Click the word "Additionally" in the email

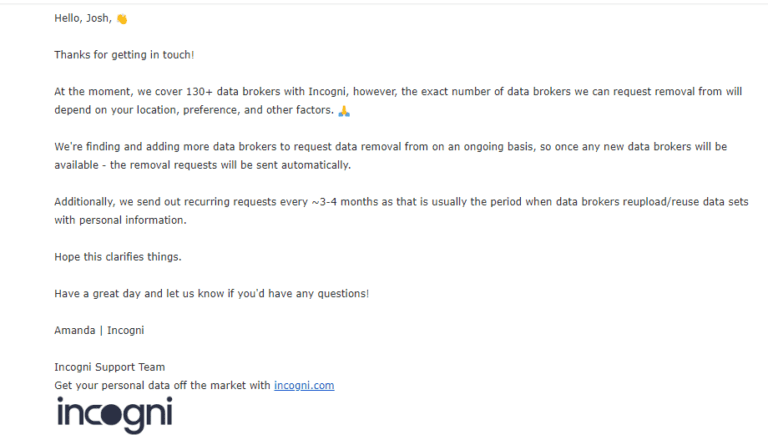point(86,201)
